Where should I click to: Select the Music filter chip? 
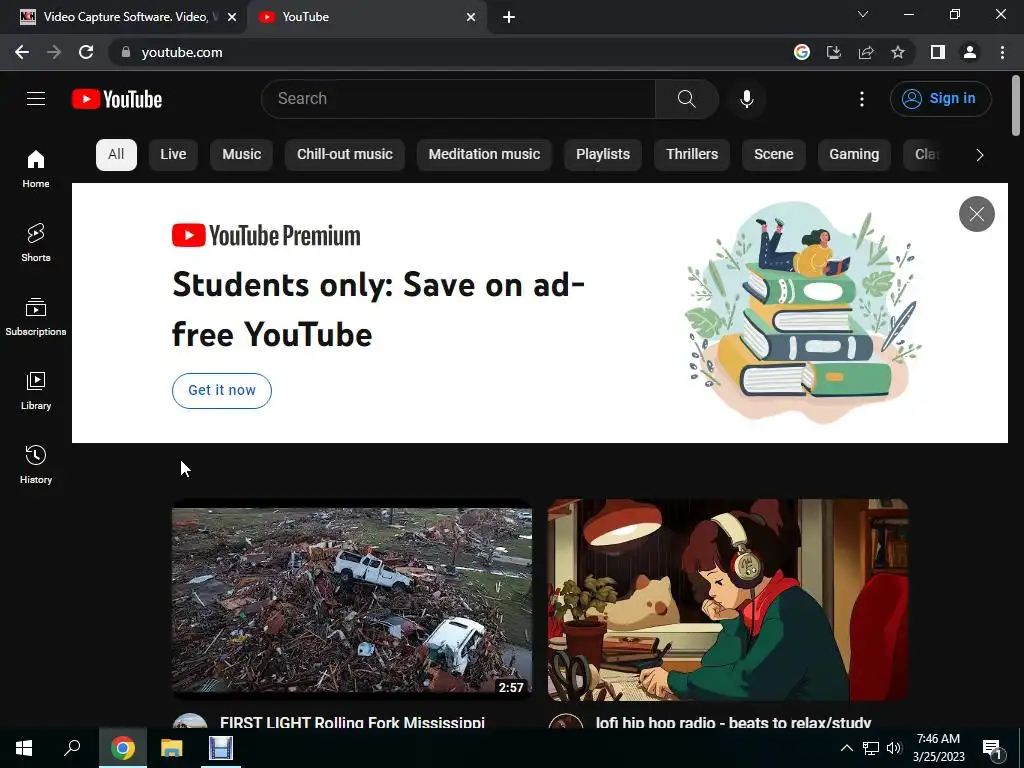pyautogui.click(x=242, y=155)
